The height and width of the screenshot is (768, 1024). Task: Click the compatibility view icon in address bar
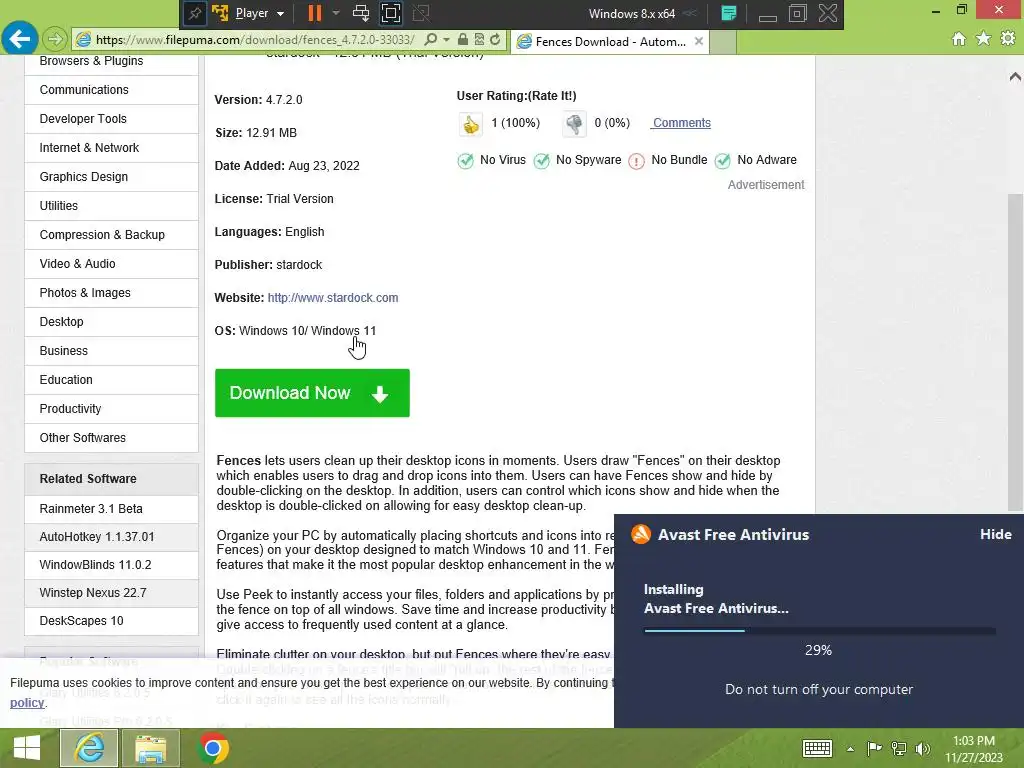479,40
